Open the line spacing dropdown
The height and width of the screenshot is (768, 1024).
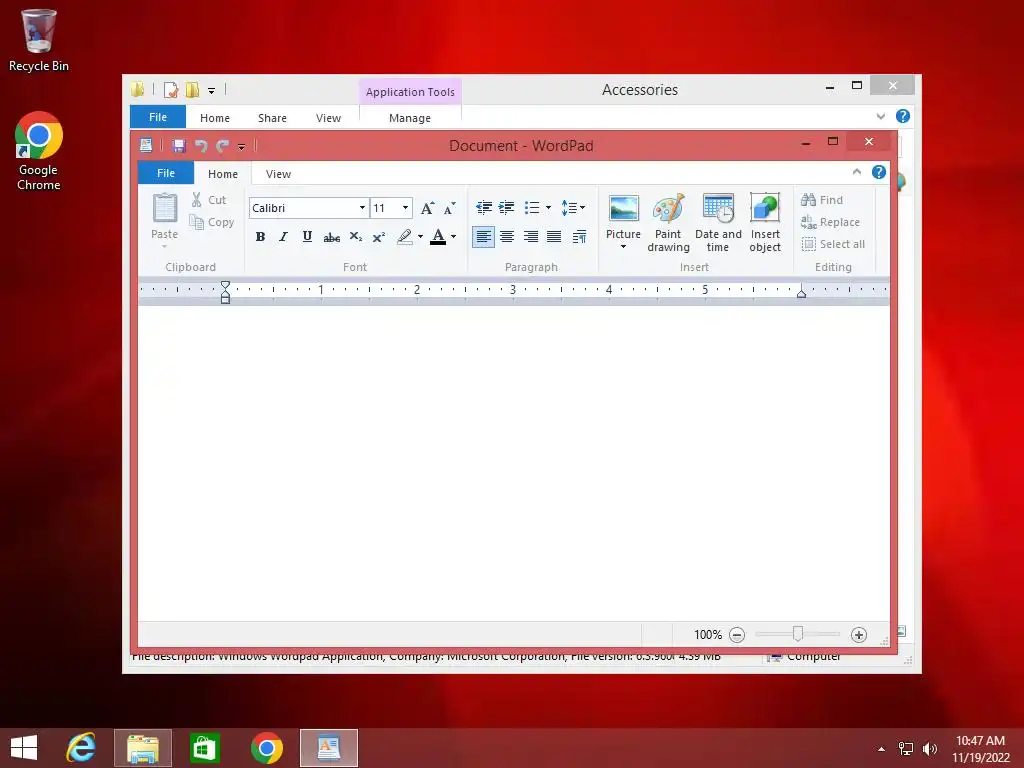[573, 208]
